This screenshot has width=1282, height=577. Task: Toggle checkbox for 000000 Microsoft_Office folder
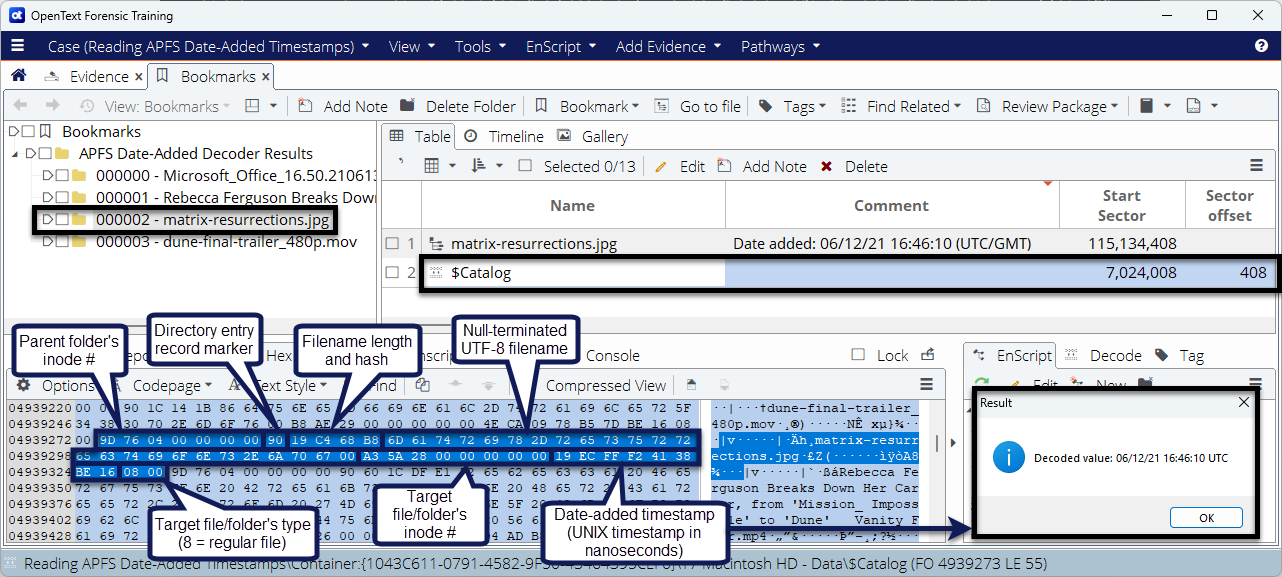tap(62, 176)
